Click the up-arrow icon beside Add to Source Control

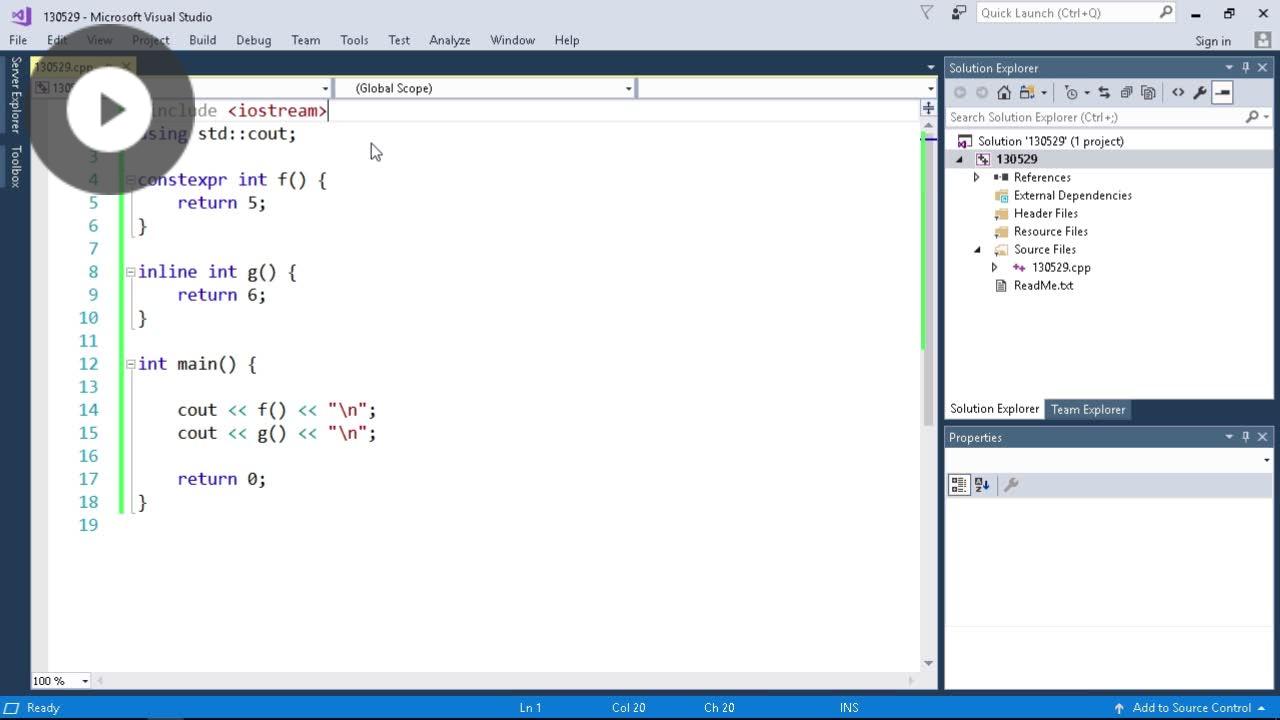click(1119, 707)
